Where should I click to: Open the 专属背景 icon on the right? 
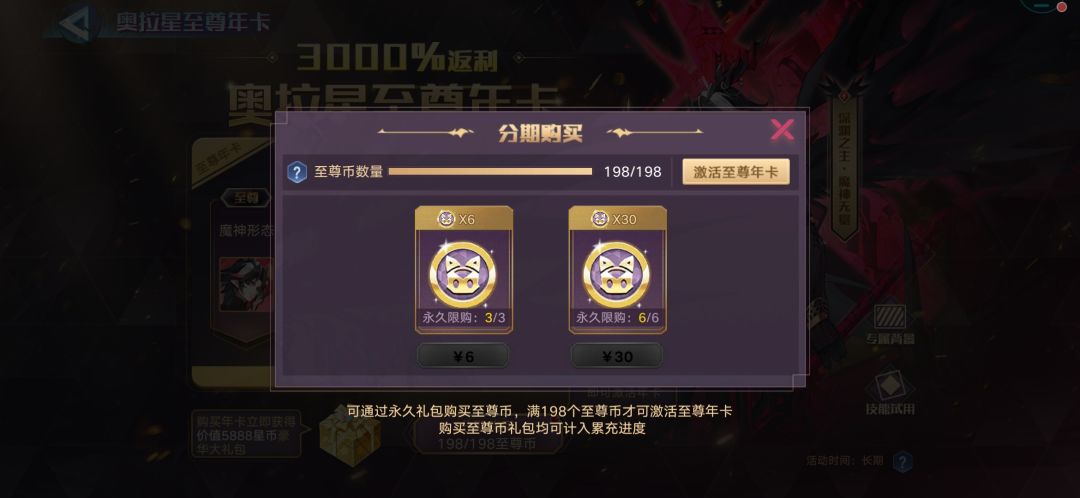pyautogui.click(x=890, y=323)
